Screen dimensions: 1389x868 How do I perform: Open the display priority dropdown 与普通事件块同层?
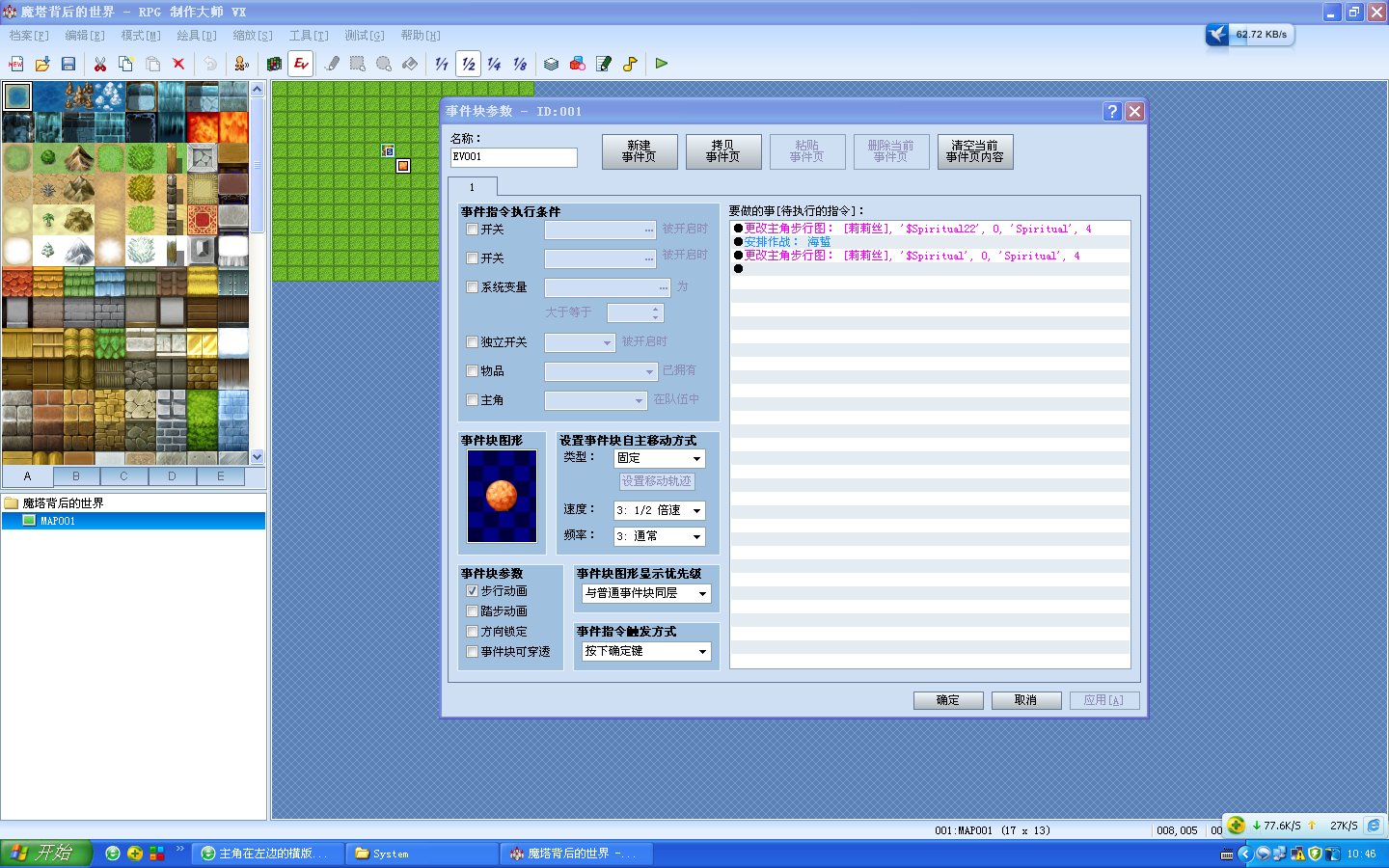click(646, 593)
